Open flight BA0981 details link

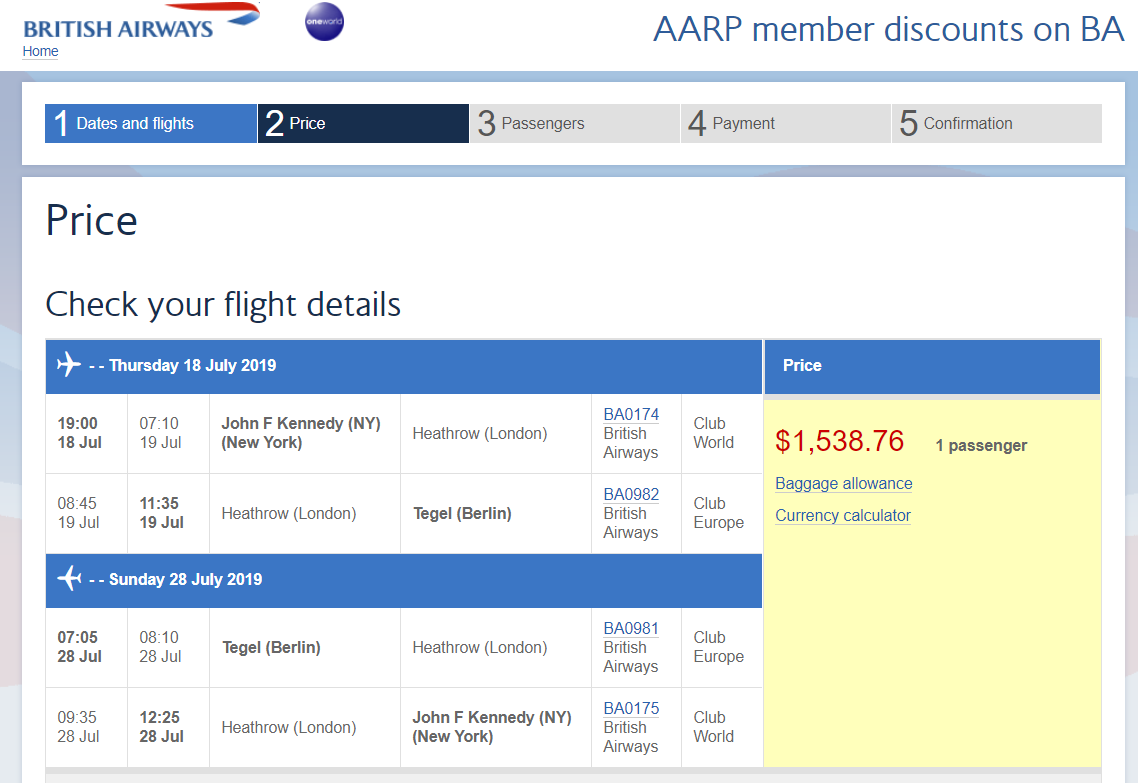[x=631, y=629]
